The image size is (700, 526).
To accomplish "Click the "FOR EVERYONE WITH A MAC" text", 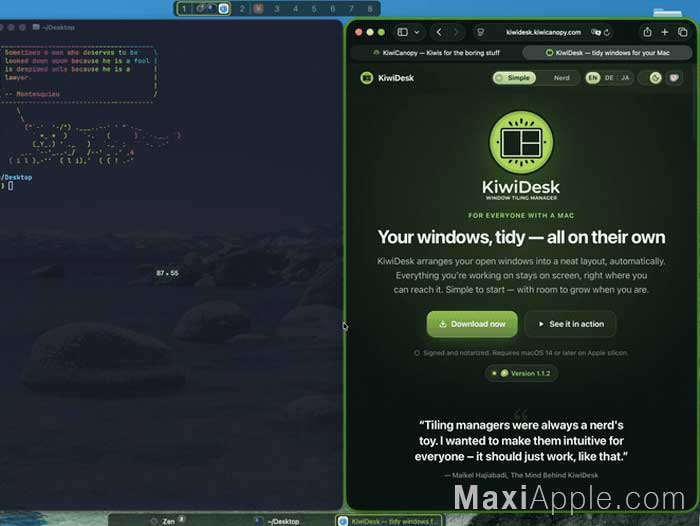I will (x=521, y=215).
